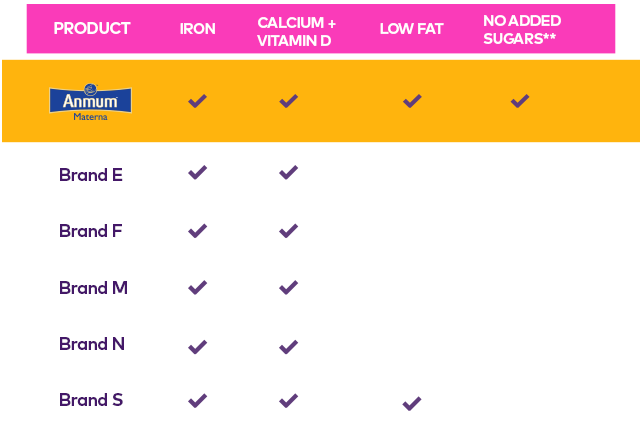Image resolution: width=640 pixels, height=430 pixels.
Task: Click Anmum's Low Fat checkmark
Action: click(x=412, y=101)
